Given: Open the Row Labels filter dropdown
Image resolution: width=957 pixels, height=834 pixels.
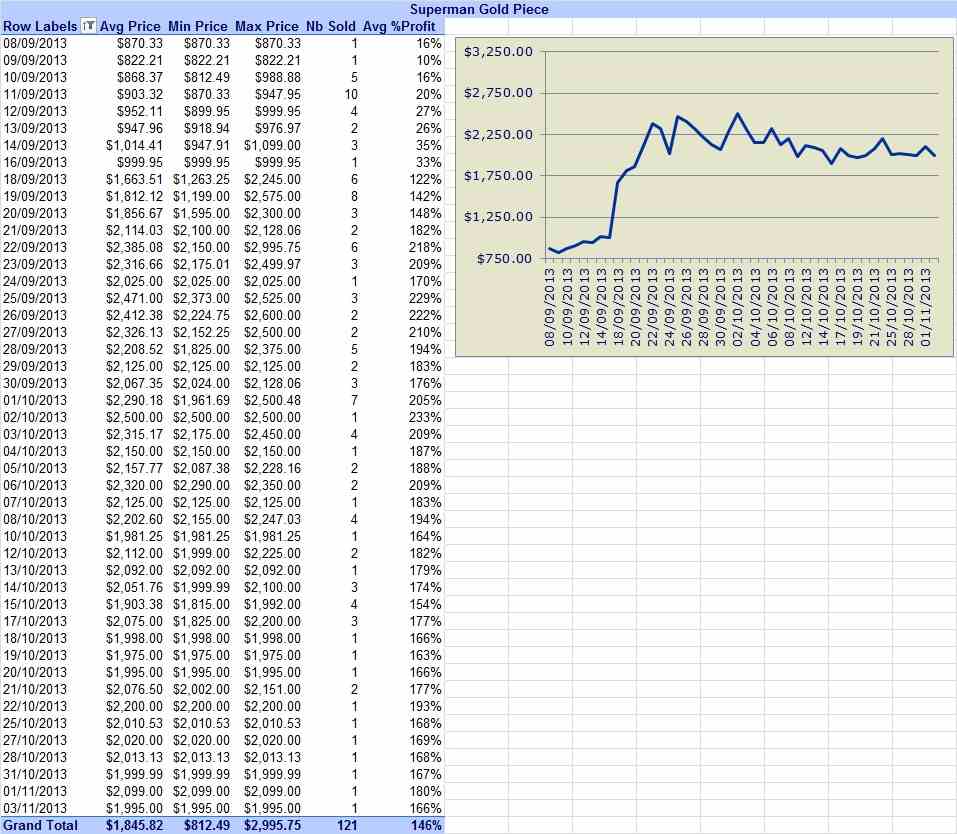Looking at the screenshot, I should pos(89,26).
